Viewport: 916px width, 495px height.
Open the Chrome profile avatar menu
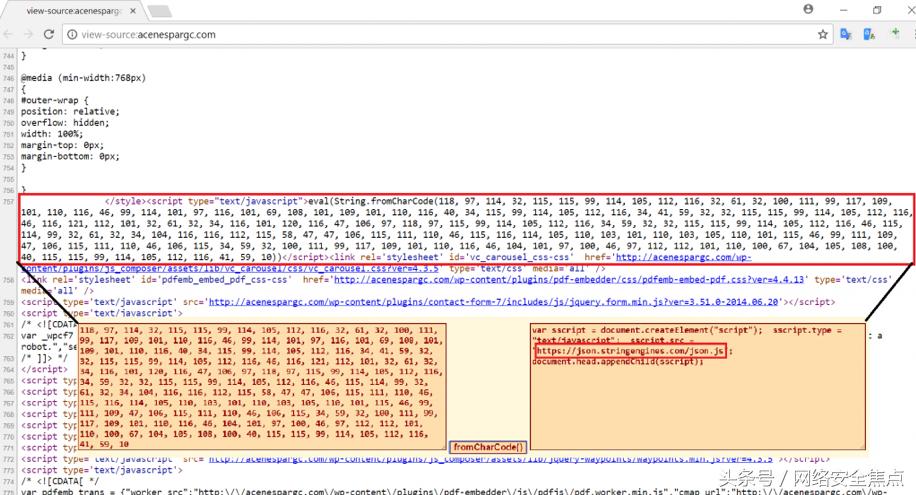click(x=808, y=9)
